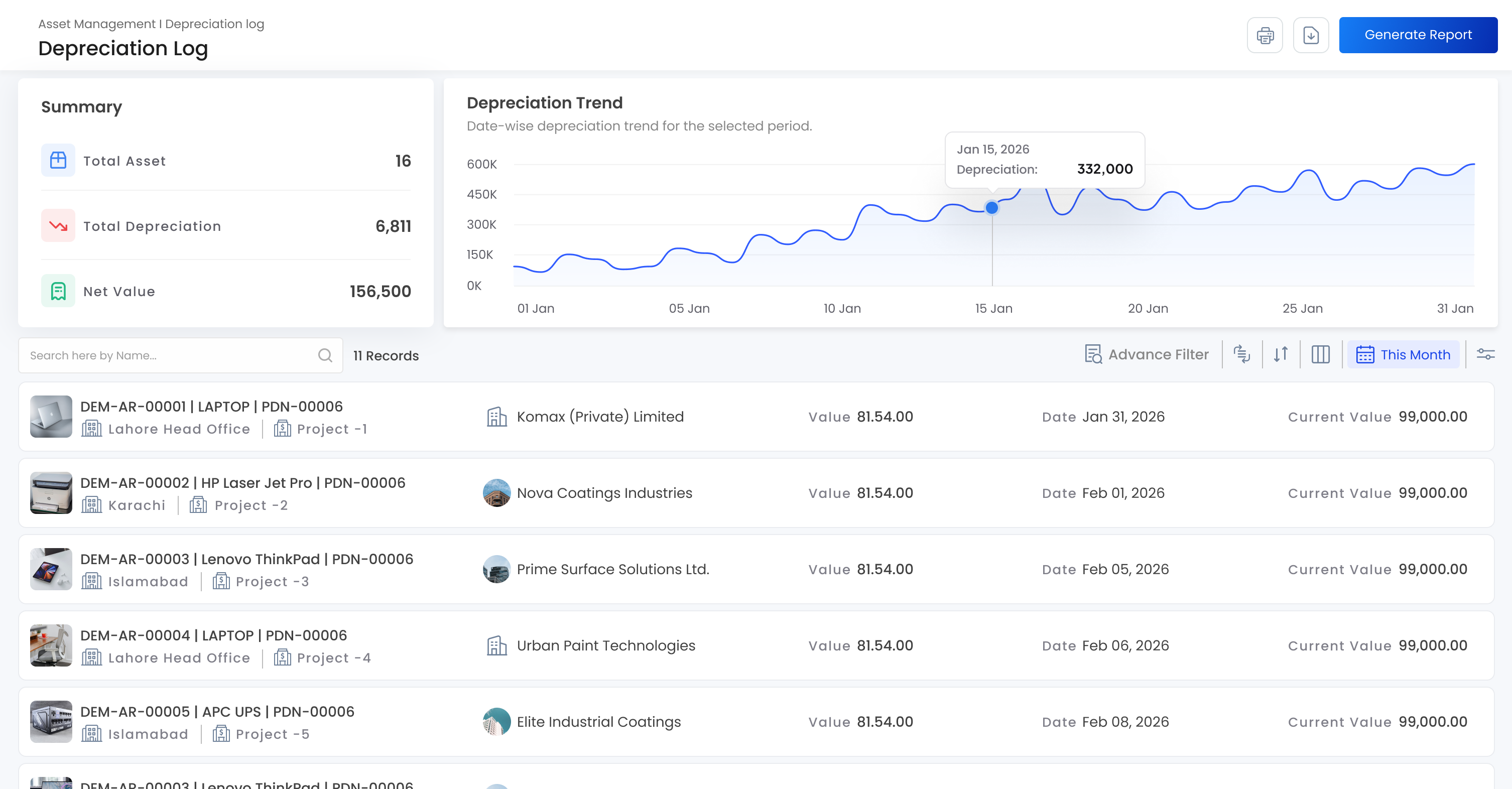
Task: Click the Total Depreciation trend icon
Action: pos(58,225)
